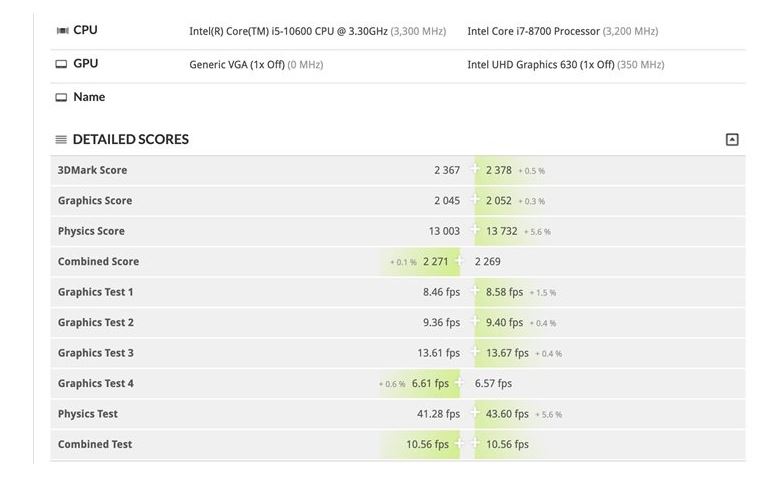
Task: Click the Combined Score row label
Action: [98, 262]
